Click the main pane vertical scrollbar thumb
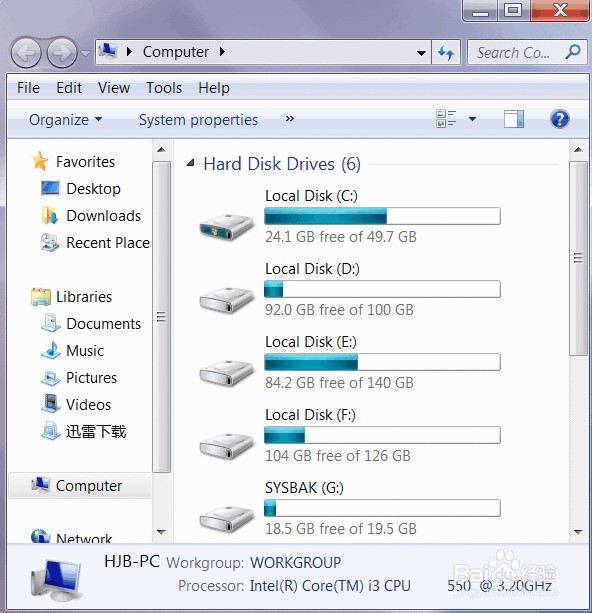The width and height of the screenshot is (592, 613). pos(578,258)
